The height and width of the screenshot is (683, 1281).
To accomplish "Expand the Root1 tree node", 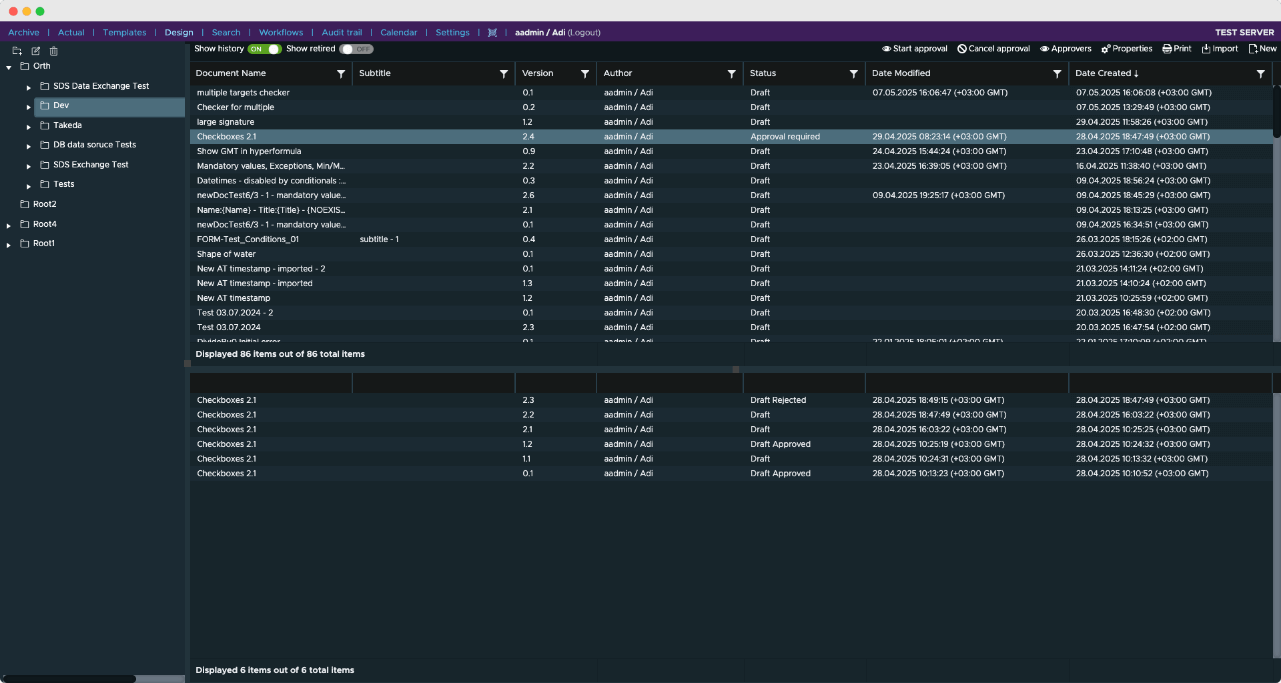I will (x=9, y=244).
